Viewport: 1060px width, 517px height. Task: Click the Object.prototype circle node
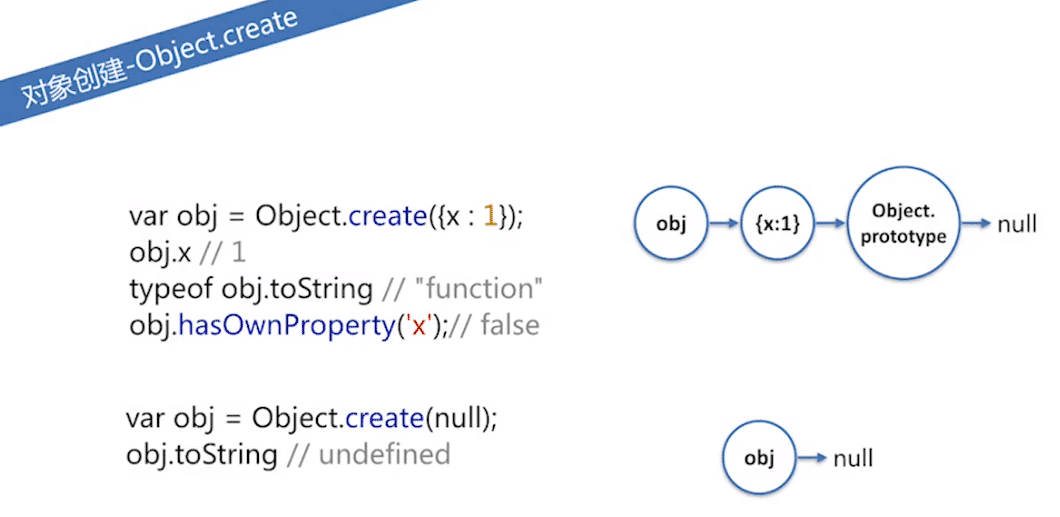coord(903,224)
